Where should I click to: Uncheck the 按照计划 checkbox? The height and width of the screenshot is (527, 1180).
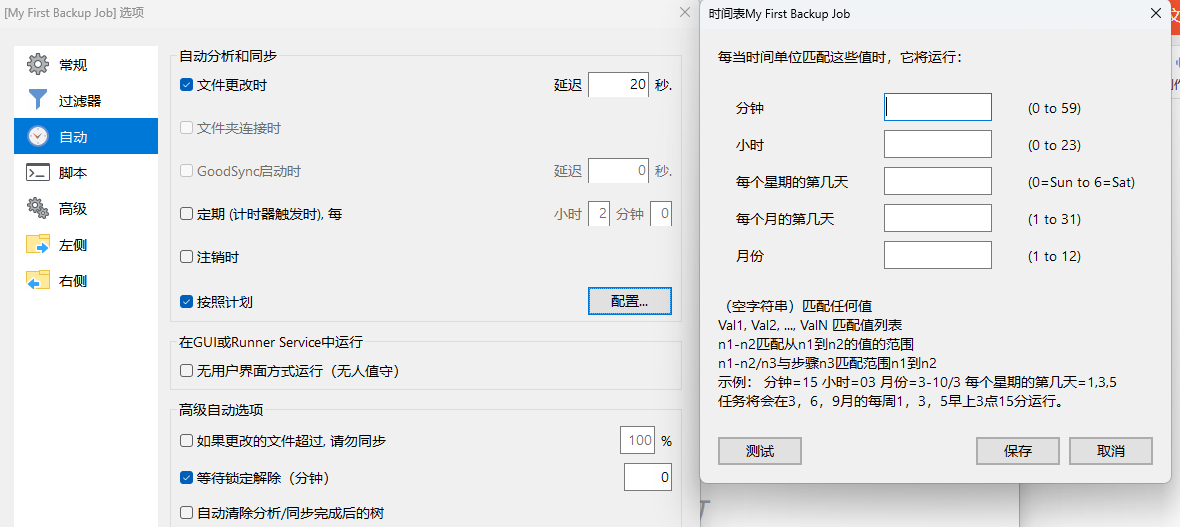point(187,302)
